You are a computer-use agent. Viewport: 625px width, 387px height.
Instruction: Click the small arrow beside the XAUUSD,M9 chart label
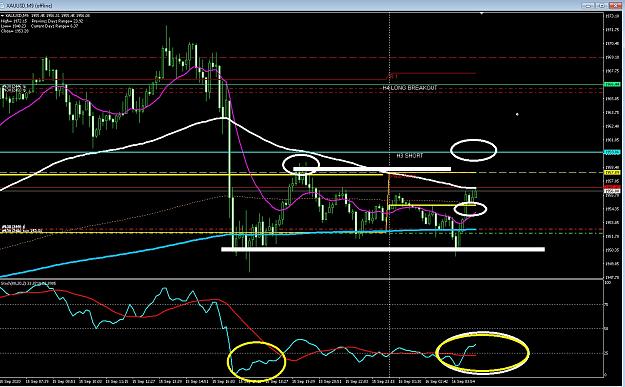point(2,16)
